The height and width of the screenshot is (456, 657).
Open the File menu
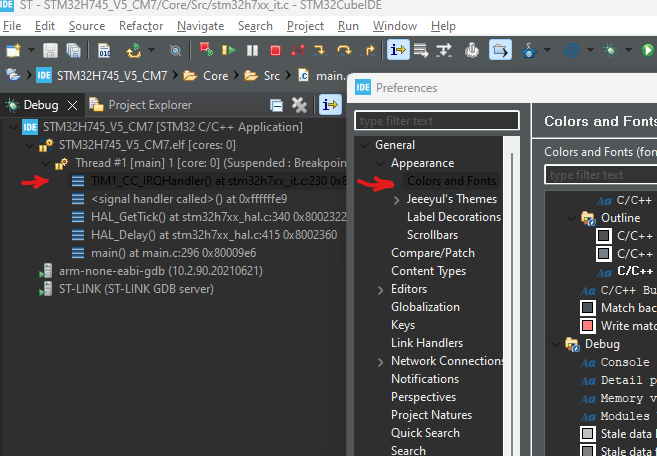coord(12,26)
